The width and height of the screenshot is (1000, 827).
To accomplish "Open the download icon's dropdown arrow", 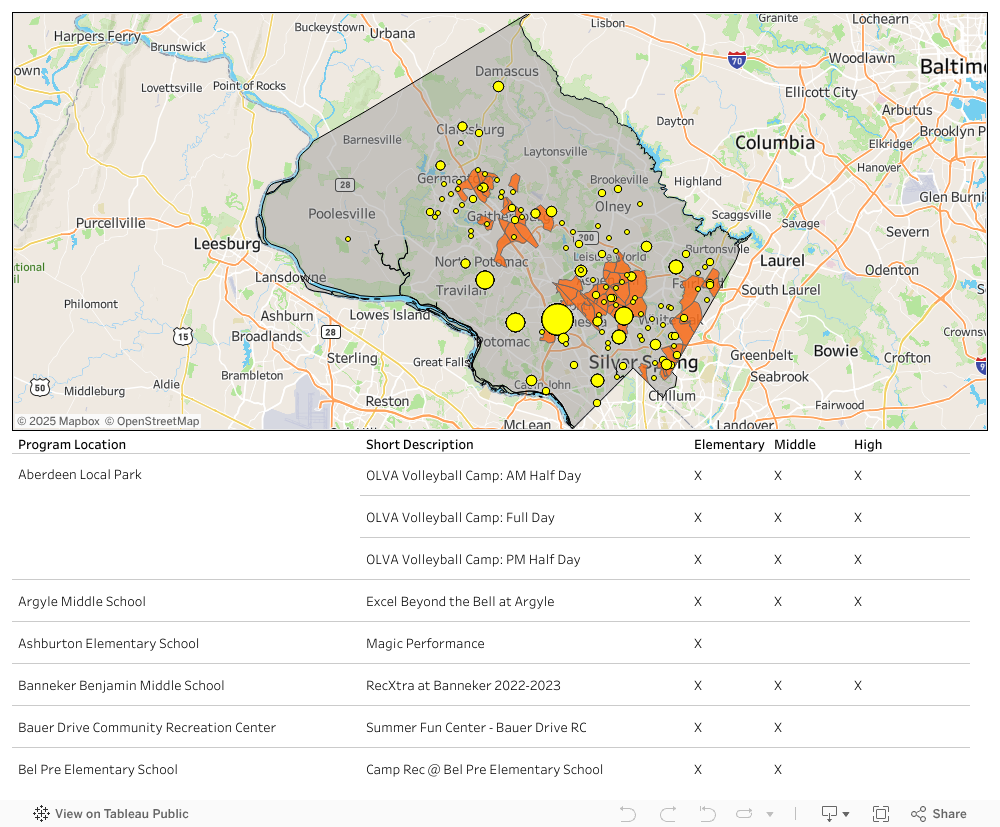I will (846, 813).
